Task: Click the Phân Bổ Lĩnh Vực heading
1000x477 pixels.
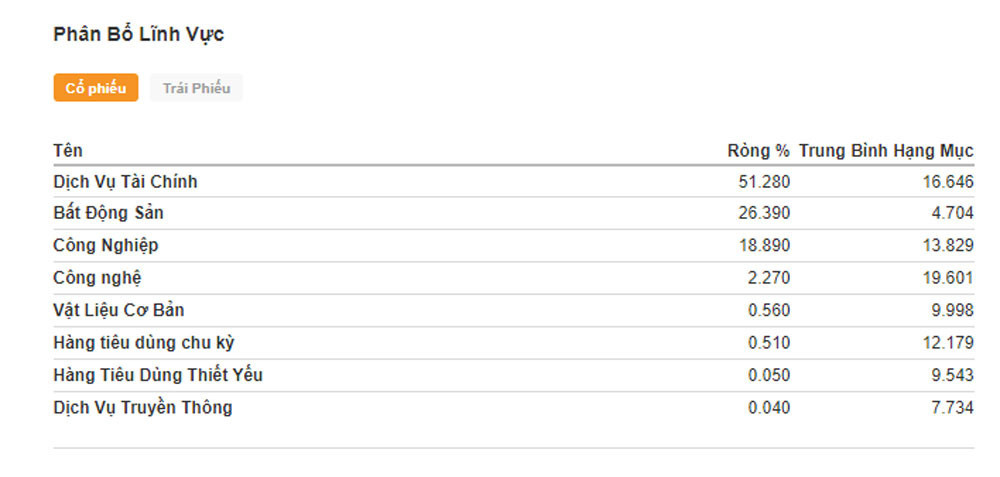Action: pos(138,35)
